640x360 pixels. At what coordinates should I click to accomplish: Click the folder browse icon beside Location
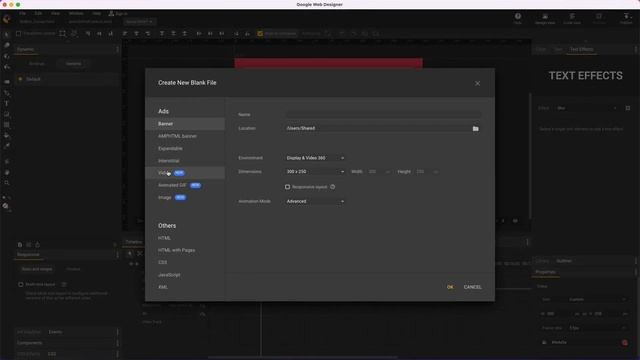click(476, 129)
